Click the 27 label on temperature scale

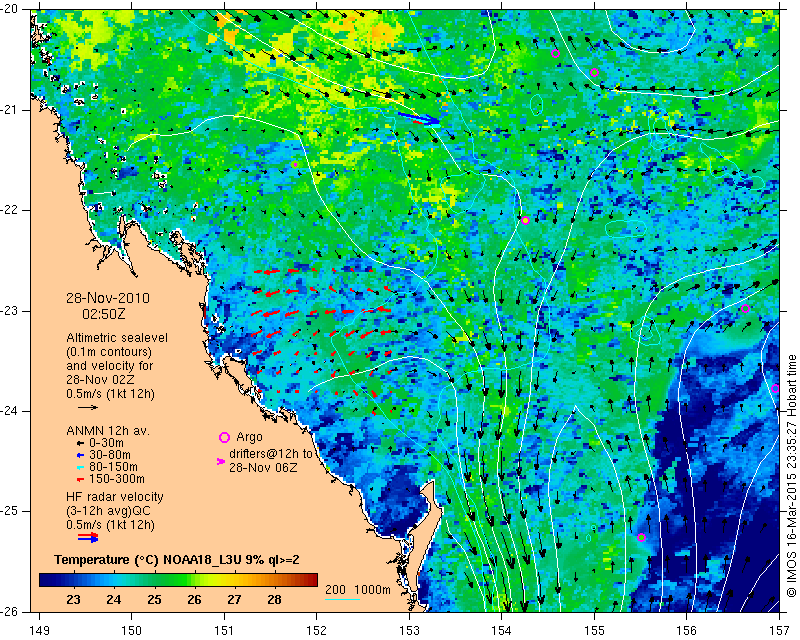234,600
